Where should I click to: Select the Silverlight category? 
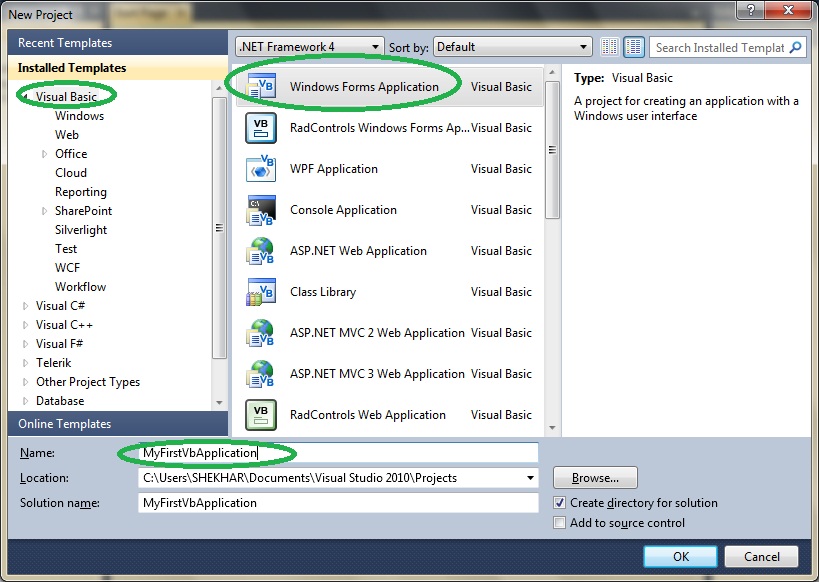click(81, 230)
